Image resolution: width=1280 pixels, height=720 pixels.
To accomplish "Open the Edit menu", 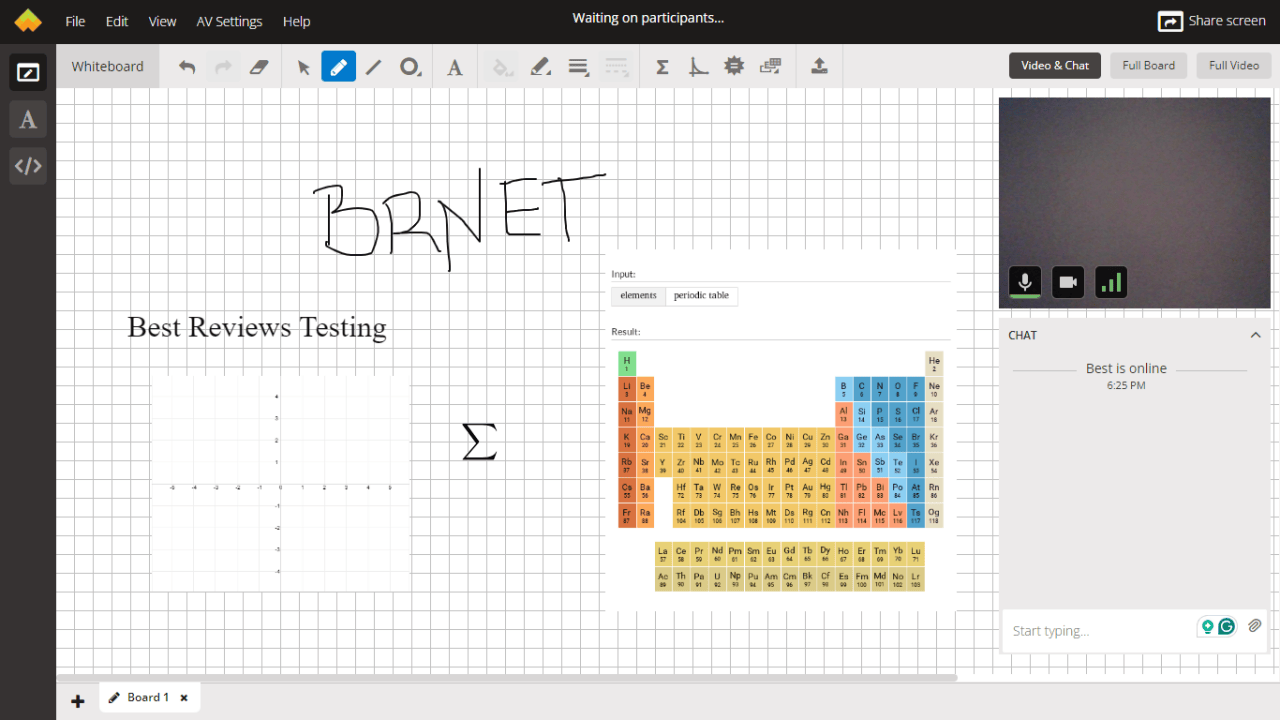I will pos(117,21).
